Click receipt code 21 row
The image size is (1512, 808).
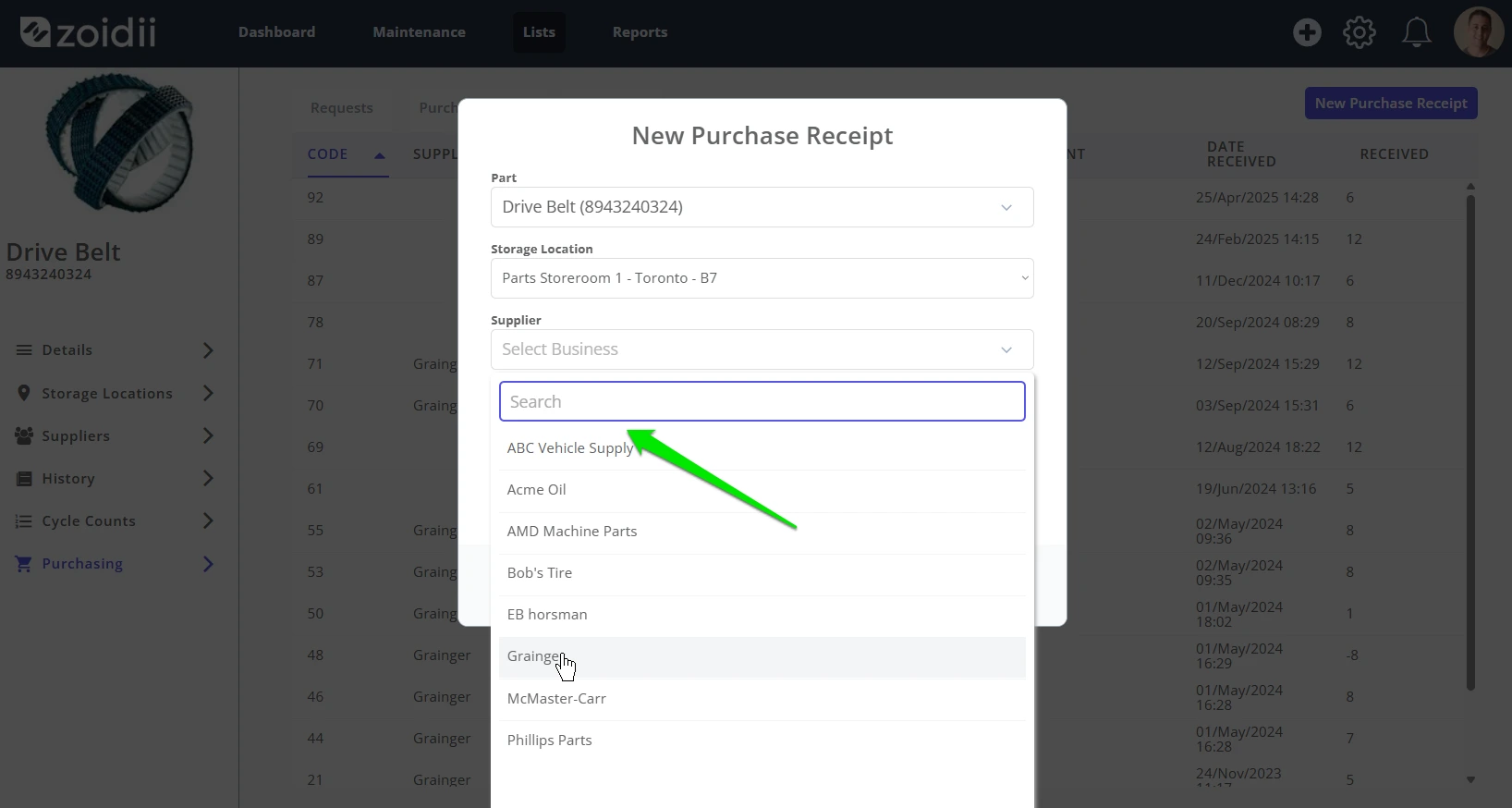point(315,780)
